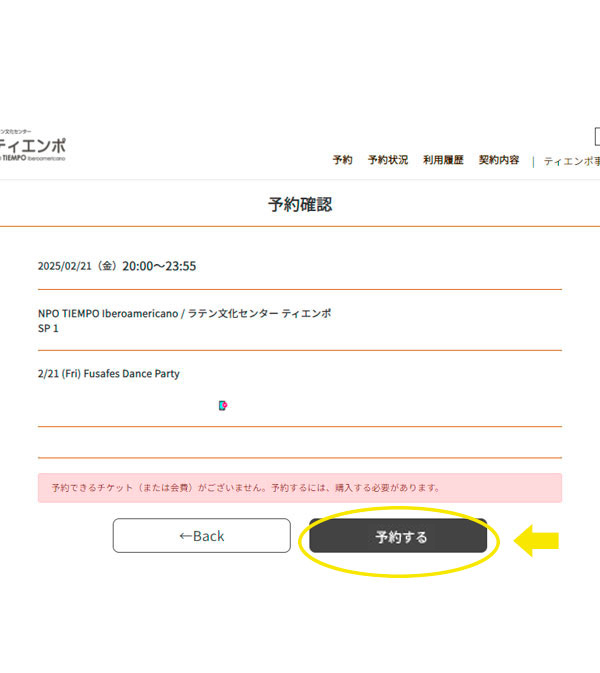Click the Tiempo logo in the header
Image resolution: width=600 pixels, height=673 pixels.
click(33, 146)
